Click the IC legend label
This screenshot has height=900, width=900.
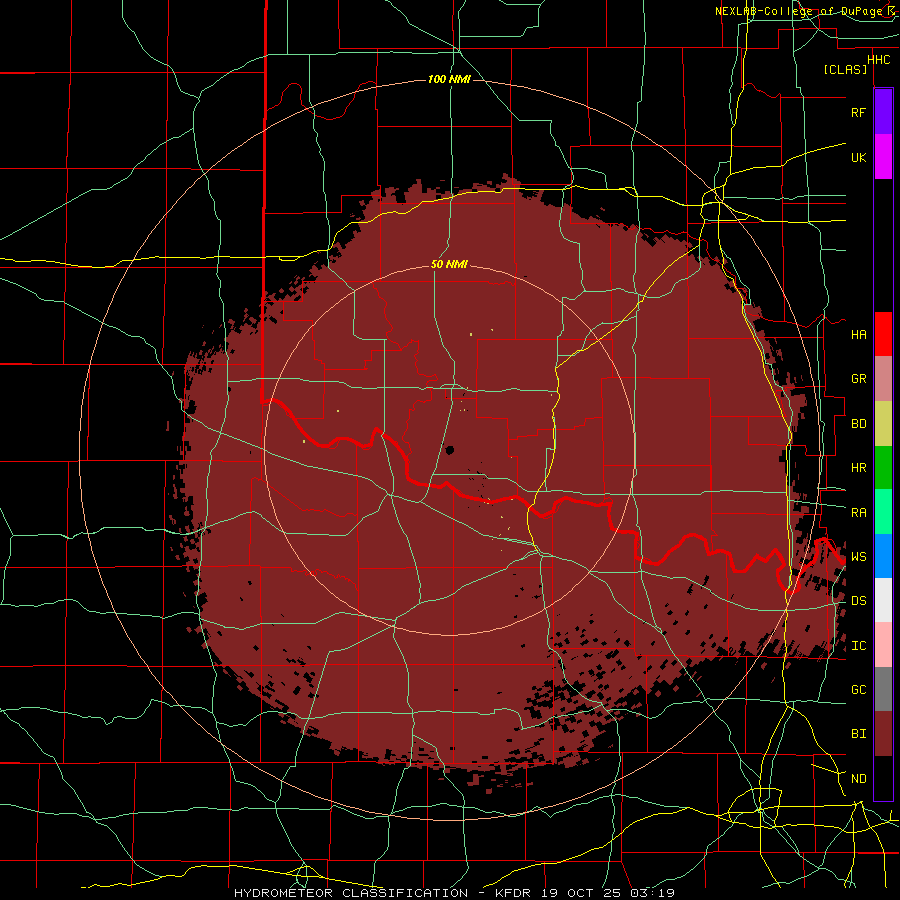(858, 646)
